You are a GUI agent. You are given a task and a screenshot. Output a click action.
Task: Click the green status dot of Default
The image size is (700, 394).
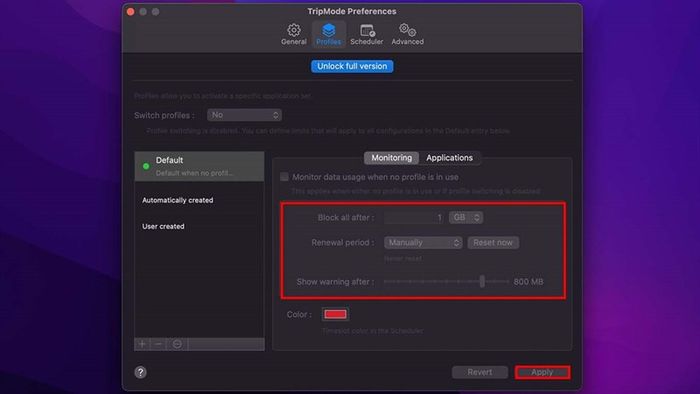[x=146, y=166]
